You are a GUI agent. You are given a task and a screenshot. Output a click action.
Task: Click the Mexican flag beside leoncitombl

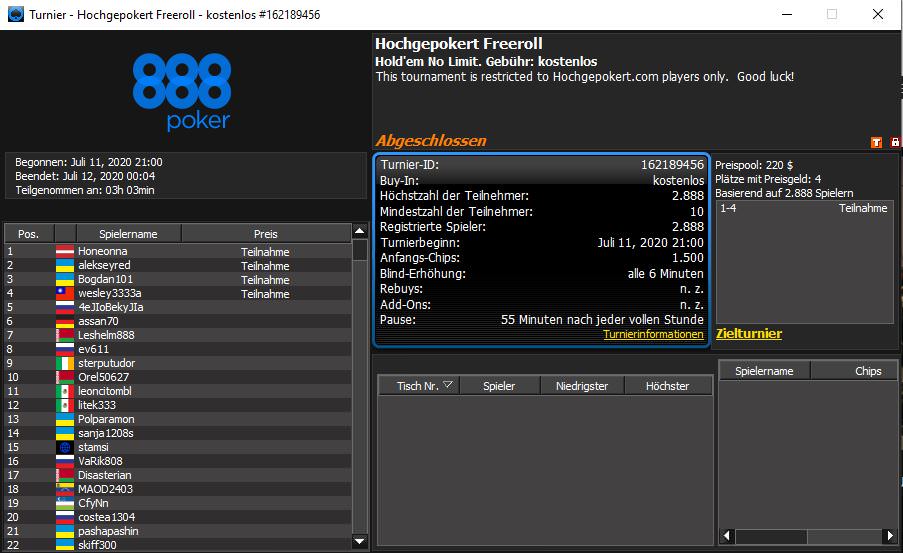[x=65, y=391]
